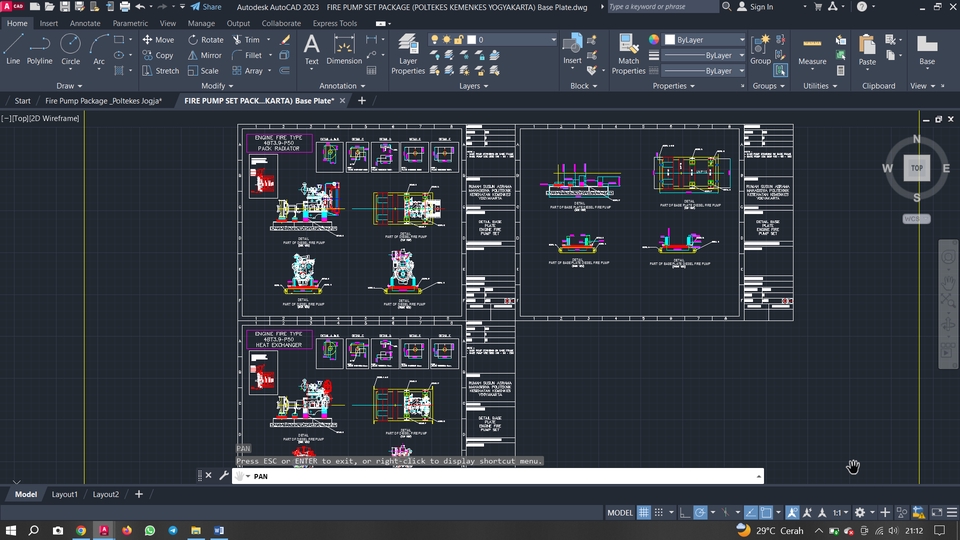The height and width of the screenshot is (540, 960).
Task: Click the Save icon in quick access toolbar
Action: coord(64,7)
